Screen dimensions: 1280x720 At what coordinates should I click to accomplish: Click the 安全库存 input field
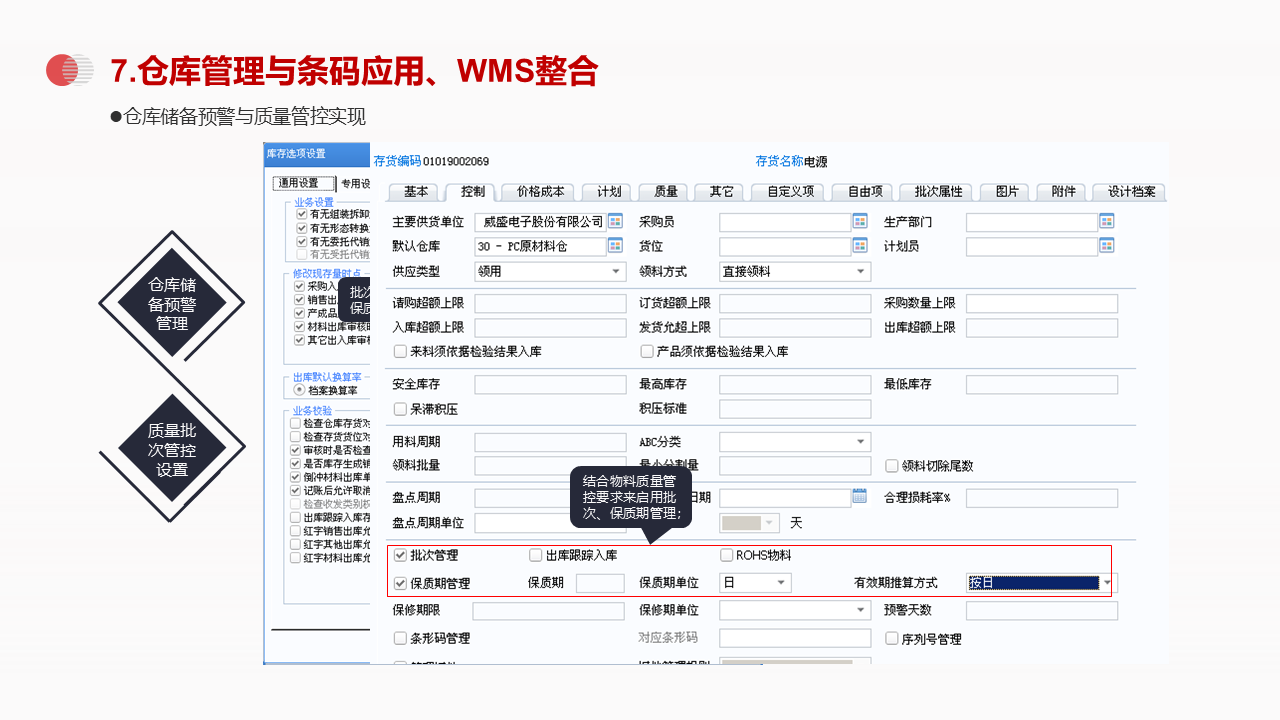coord(550,384)
